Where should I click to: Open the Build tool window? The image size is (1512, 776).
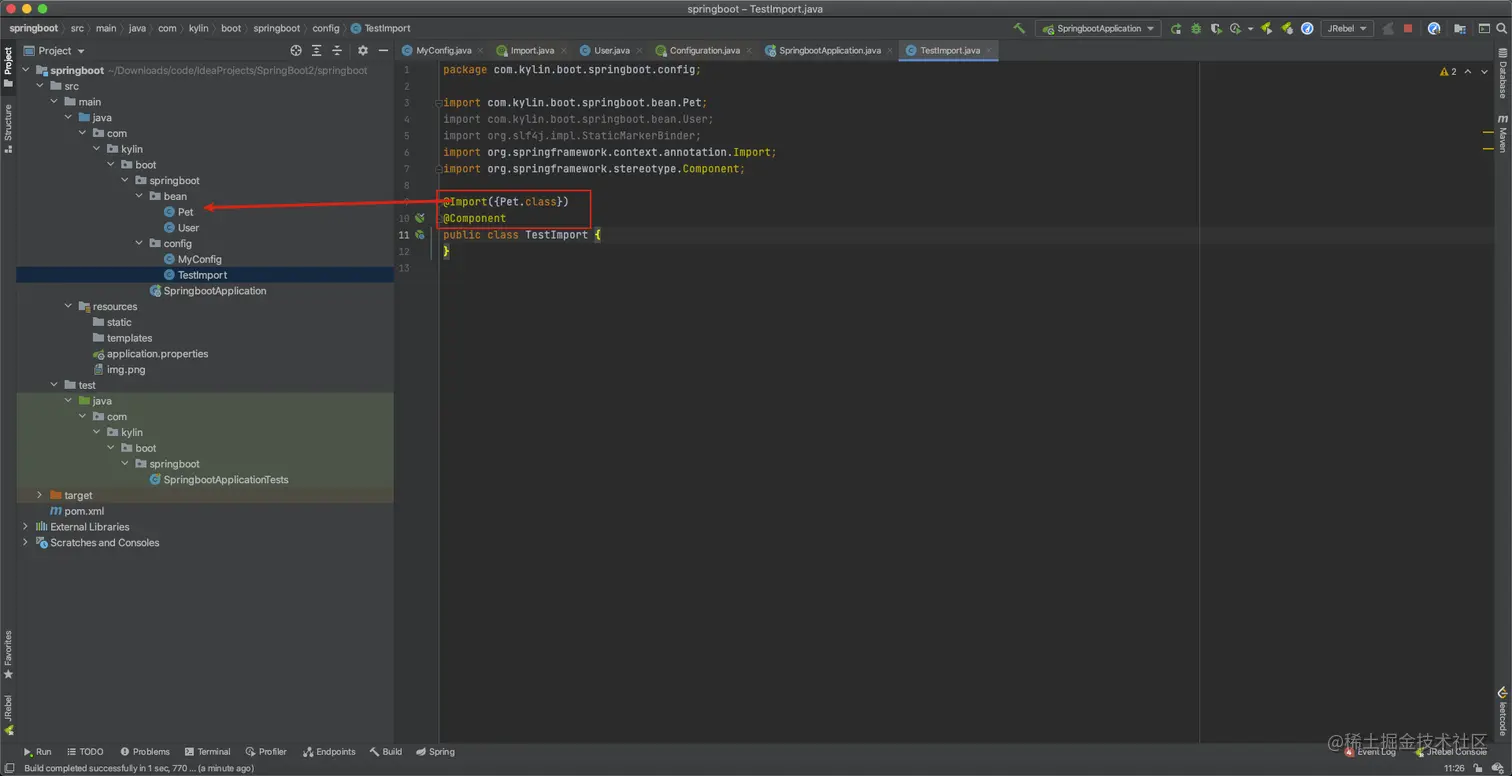tap(386, 752)
